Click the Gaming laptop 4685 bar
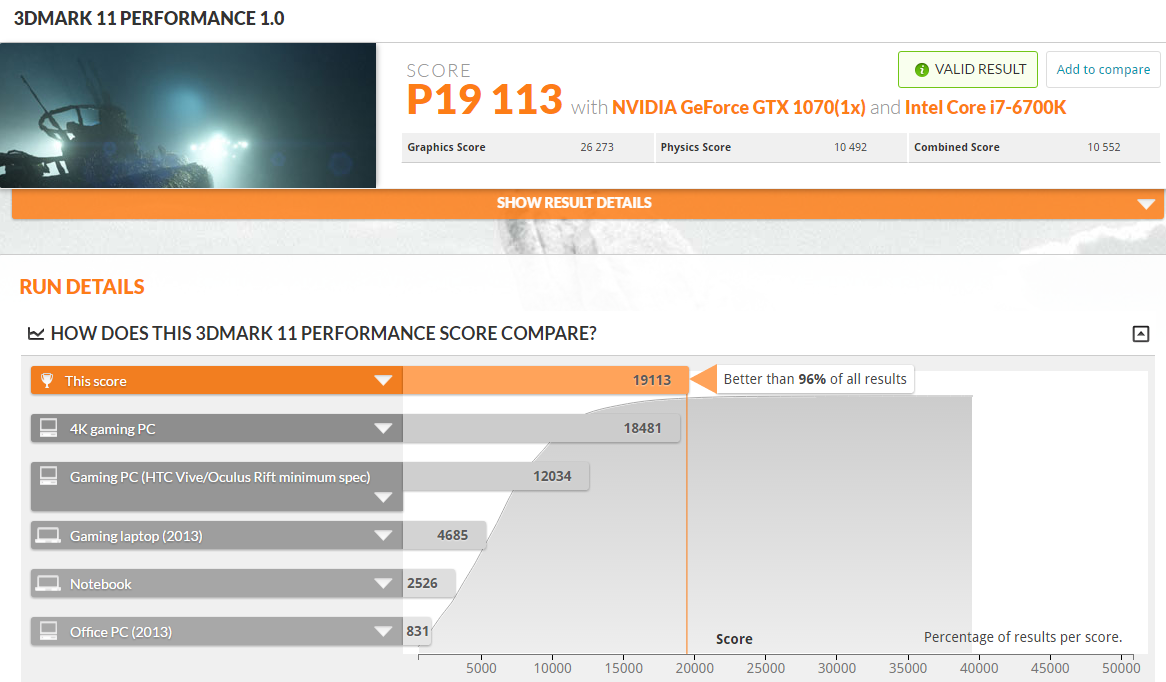The image size is (1166, 682). pos(445,535)
